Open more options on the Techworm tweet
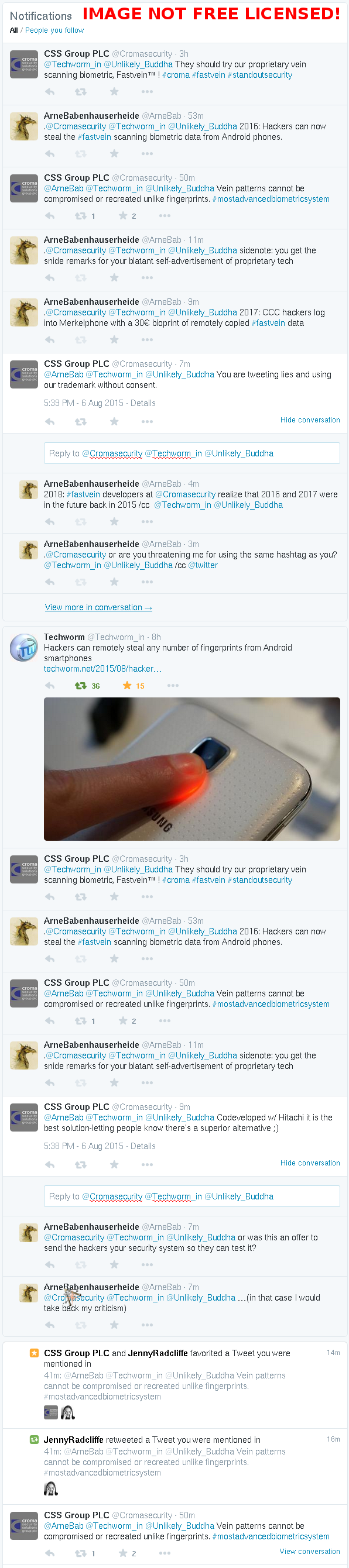 pos(173,685)
